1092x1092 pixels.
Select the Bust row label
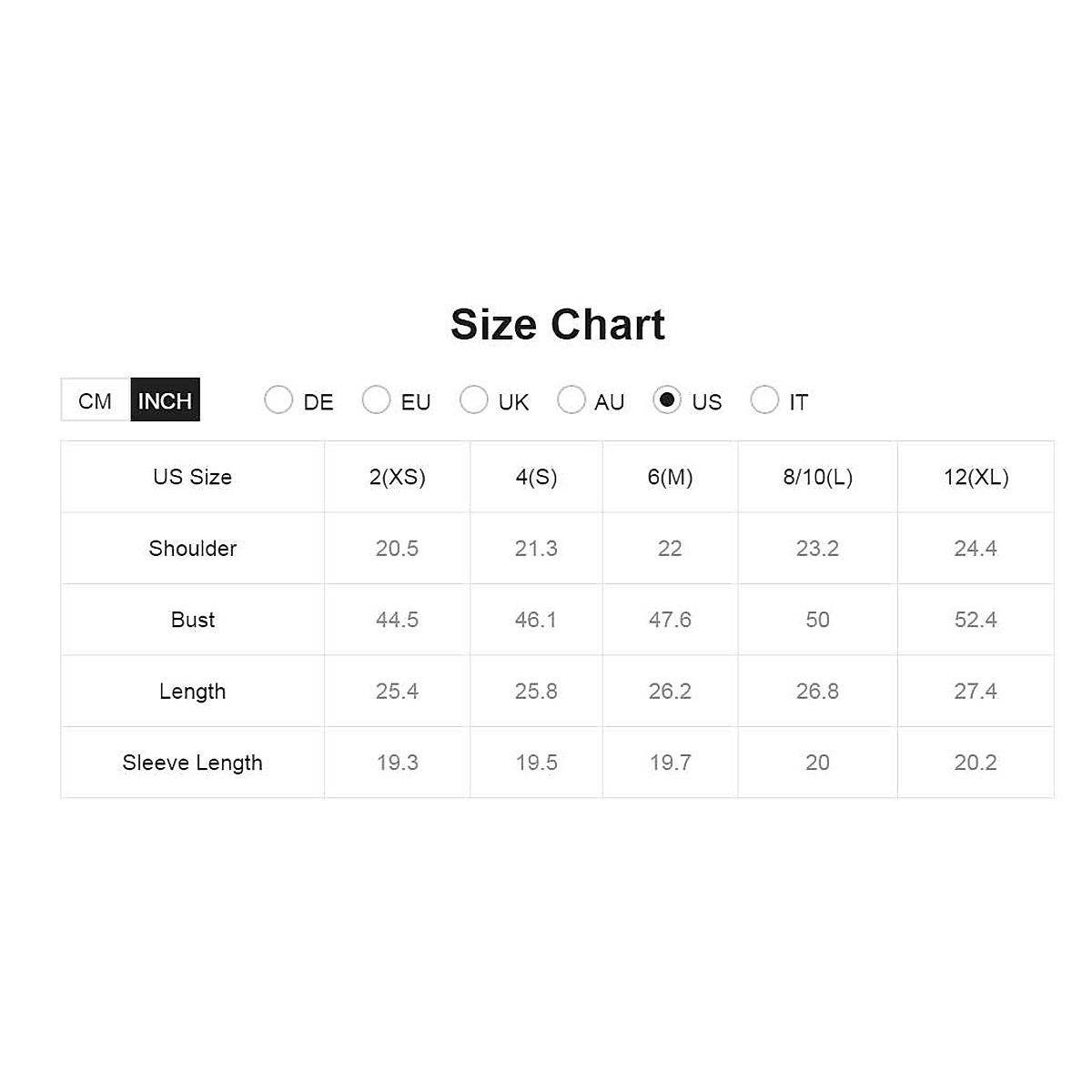pos(192,620)
